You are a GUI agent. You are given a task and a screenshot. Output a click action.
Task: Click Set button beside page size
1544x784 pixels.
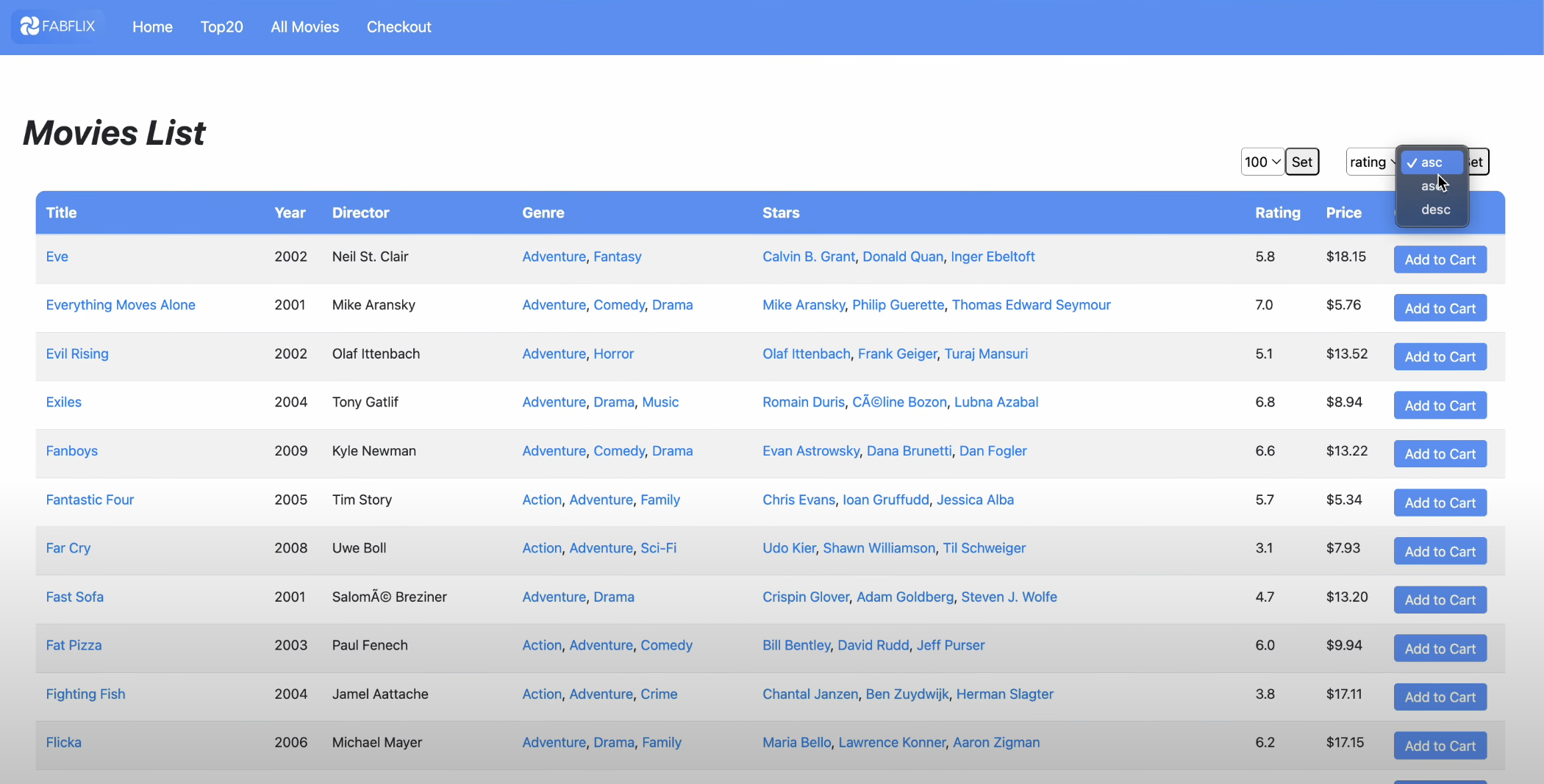[x=1302, y=162]
